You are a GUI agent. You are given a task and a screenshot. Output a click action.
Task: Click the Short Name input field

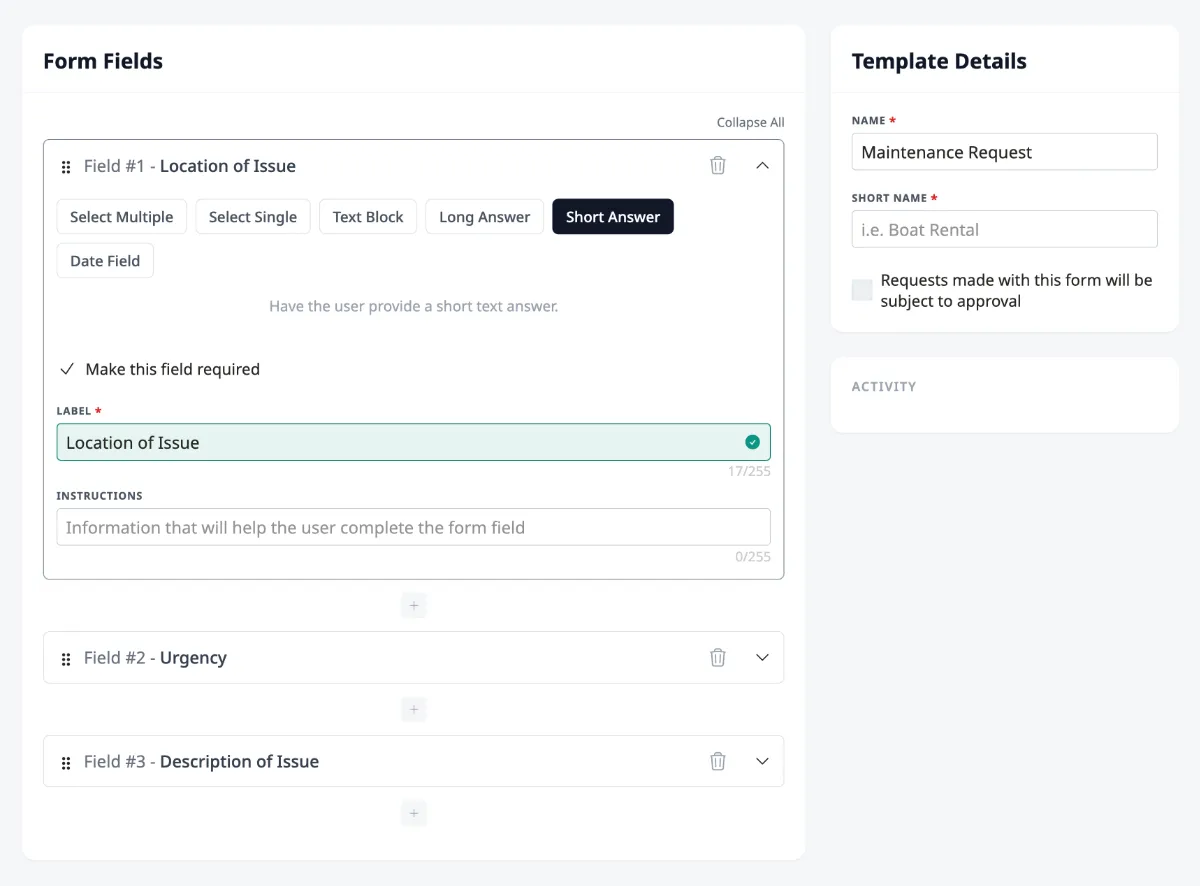click(1004, 229)
